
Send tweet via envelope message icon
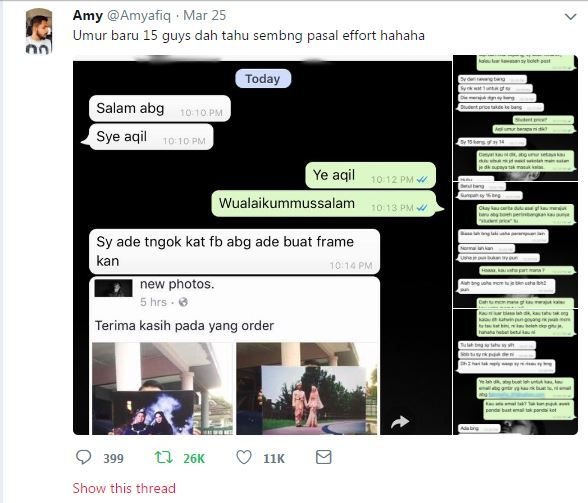click(x=323, y=457)
